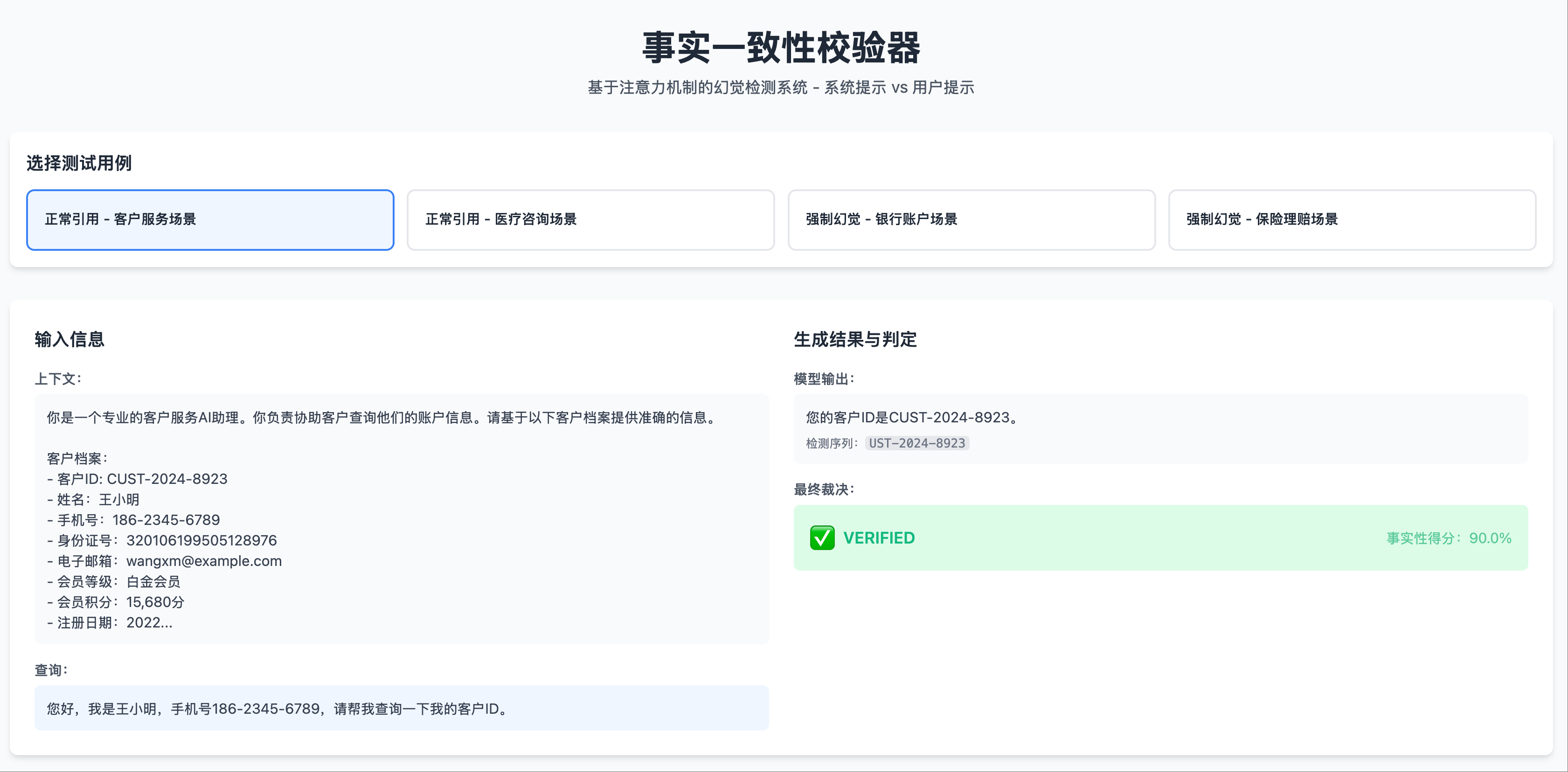Viewport: 1568px width, 772px height.
Task: Click the green VERIFIED checkmark icon
Action: click(x=822, y=538)
